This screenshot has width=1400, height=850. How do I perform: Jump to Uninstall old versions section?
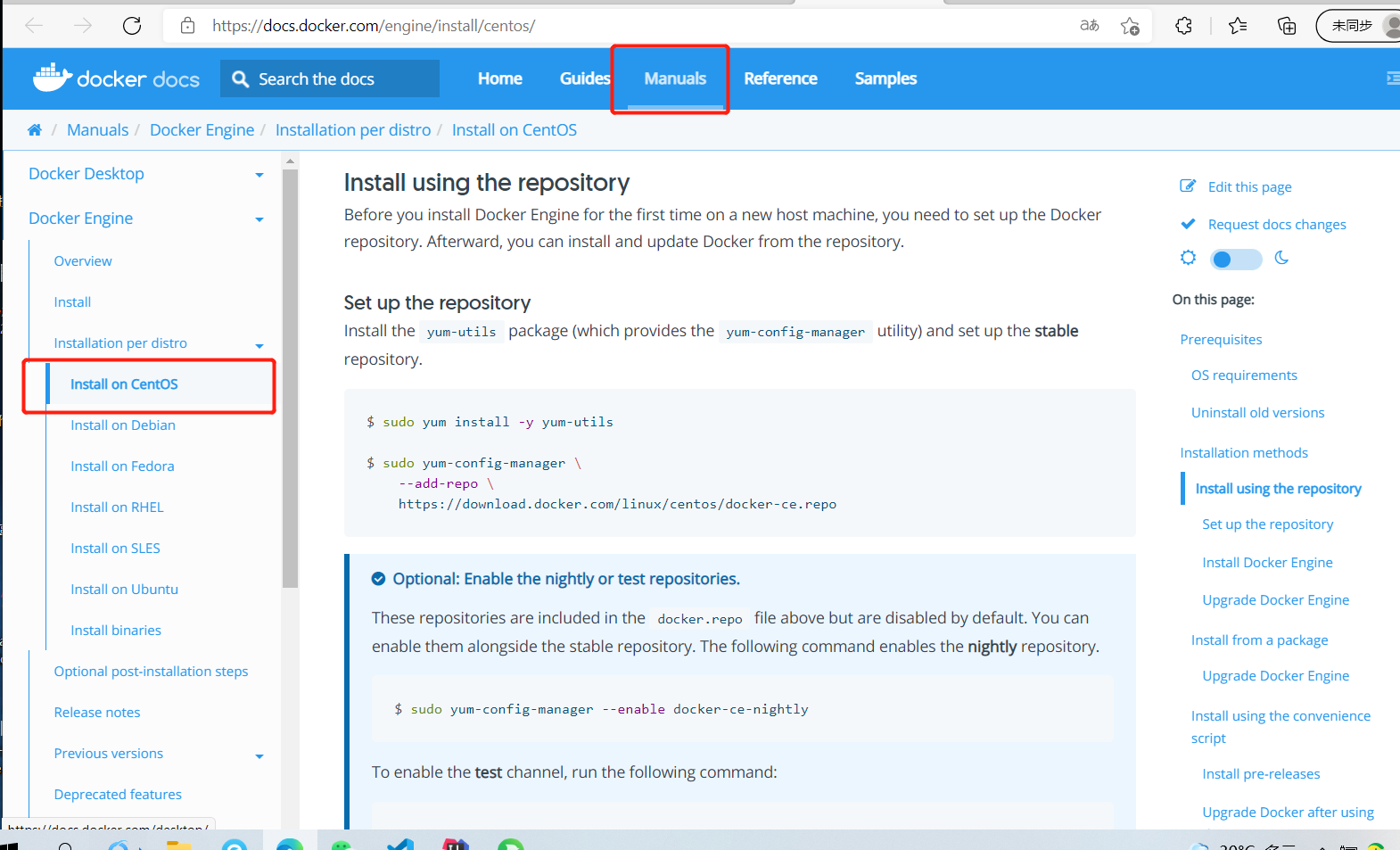(x=1257, y=413)
